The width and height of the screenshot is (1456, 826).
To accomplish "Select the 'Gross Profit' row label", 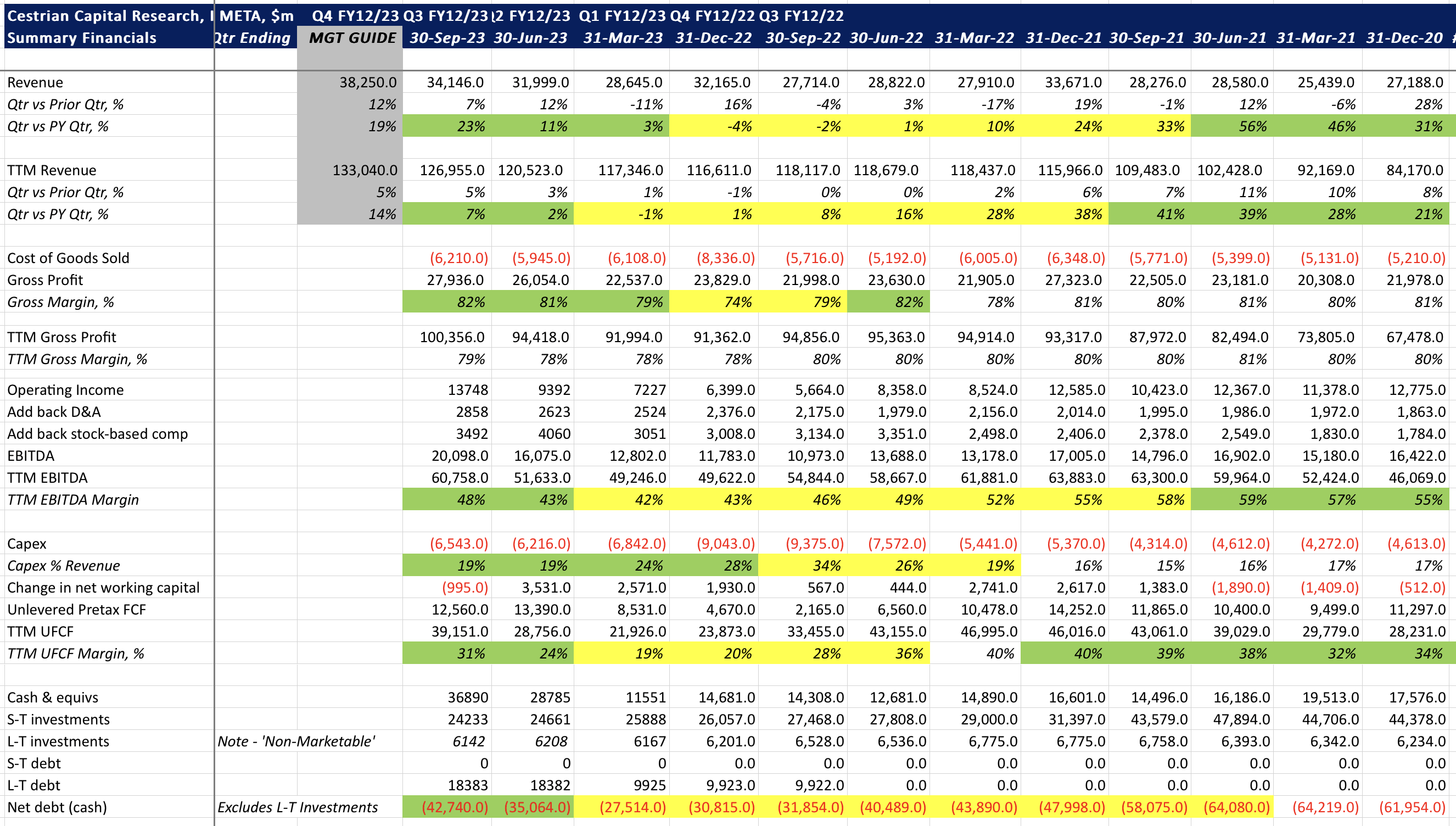I will click(x=45, y=280).
